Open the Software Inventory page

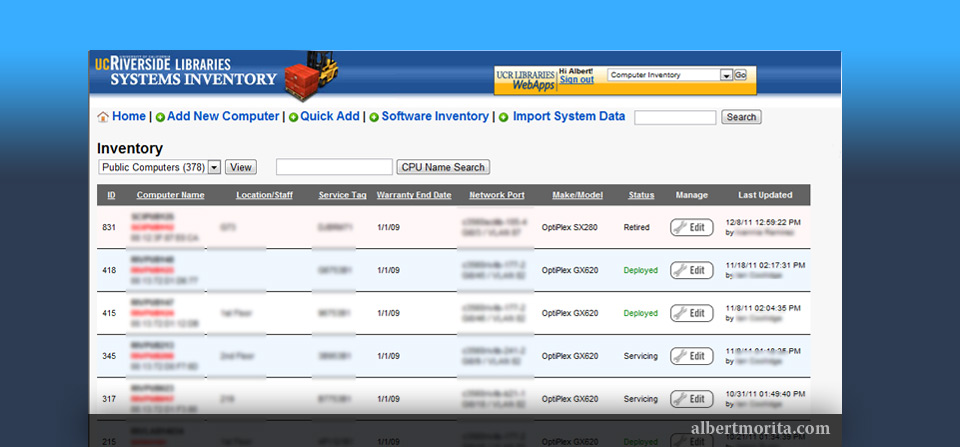coord(435,117)
